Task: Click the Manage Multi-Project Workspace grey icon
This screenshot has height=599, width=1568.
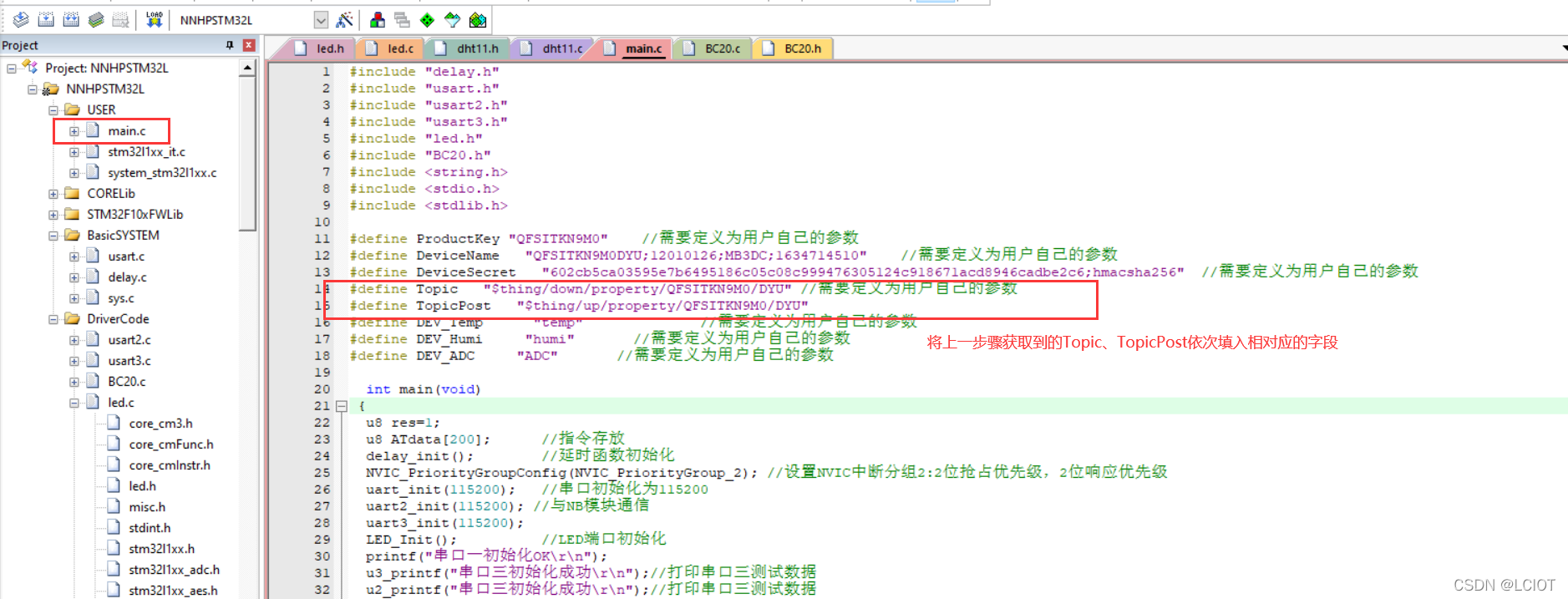Action: [x=402, y=19]
